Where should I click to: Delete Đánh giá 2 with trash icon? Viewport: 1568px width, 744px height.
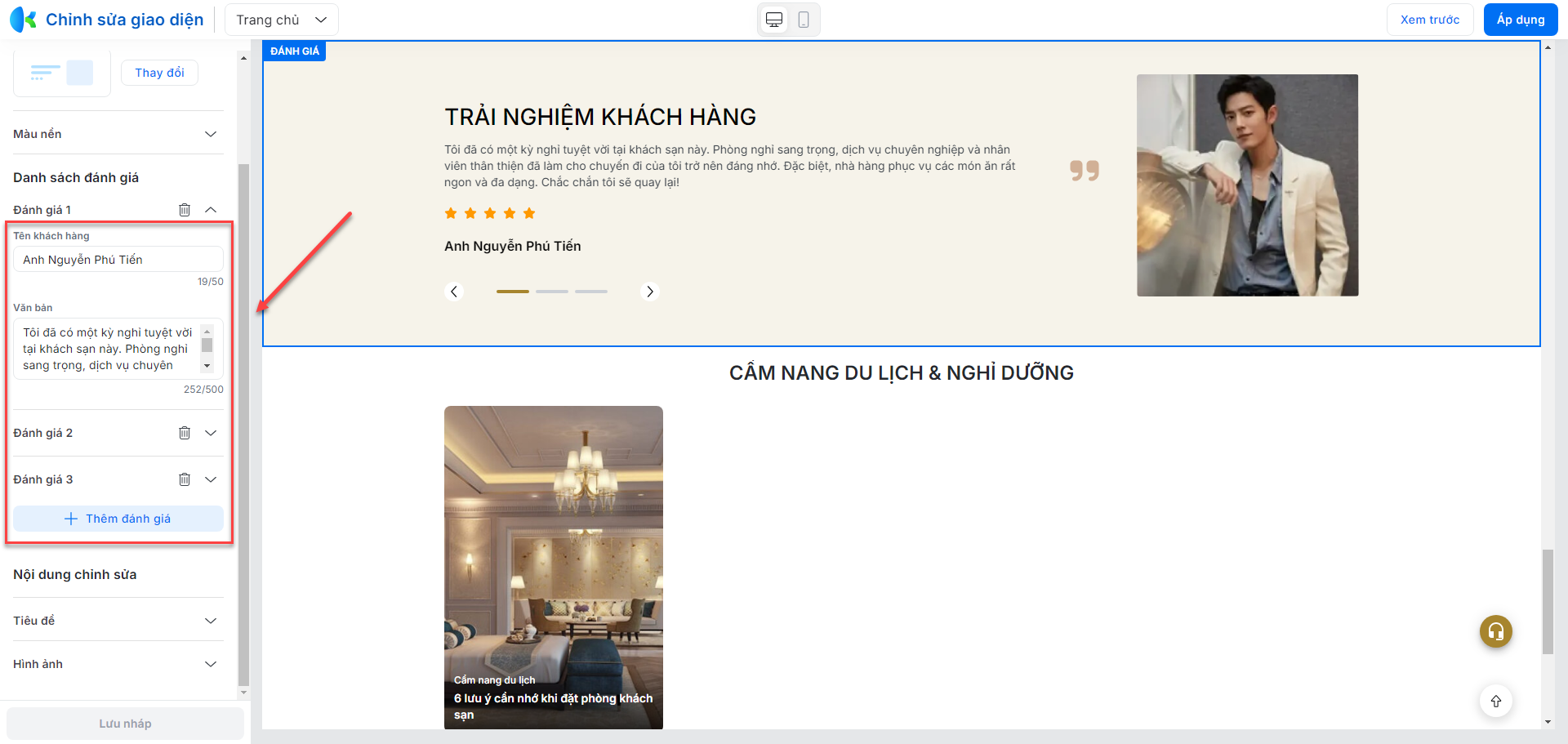tap(185, 433)
